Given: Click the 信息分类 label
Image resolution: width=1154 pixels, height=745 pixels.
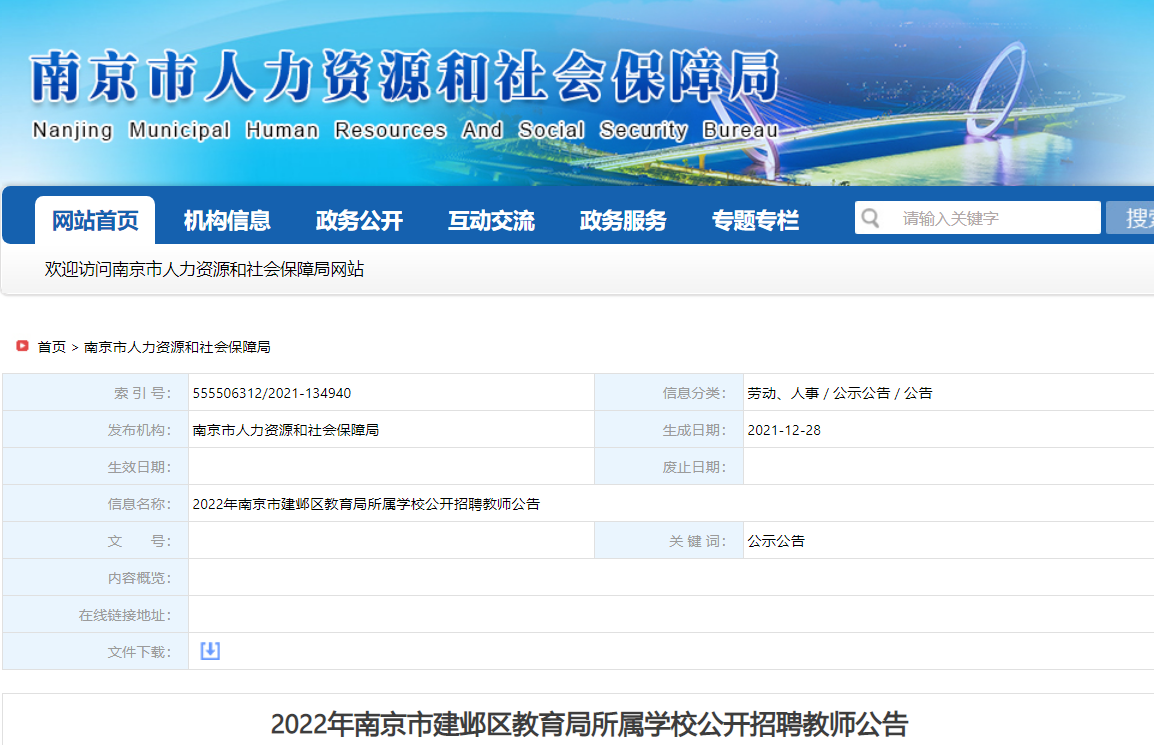Looking at the screenshot, I should (x=694, y=393).
